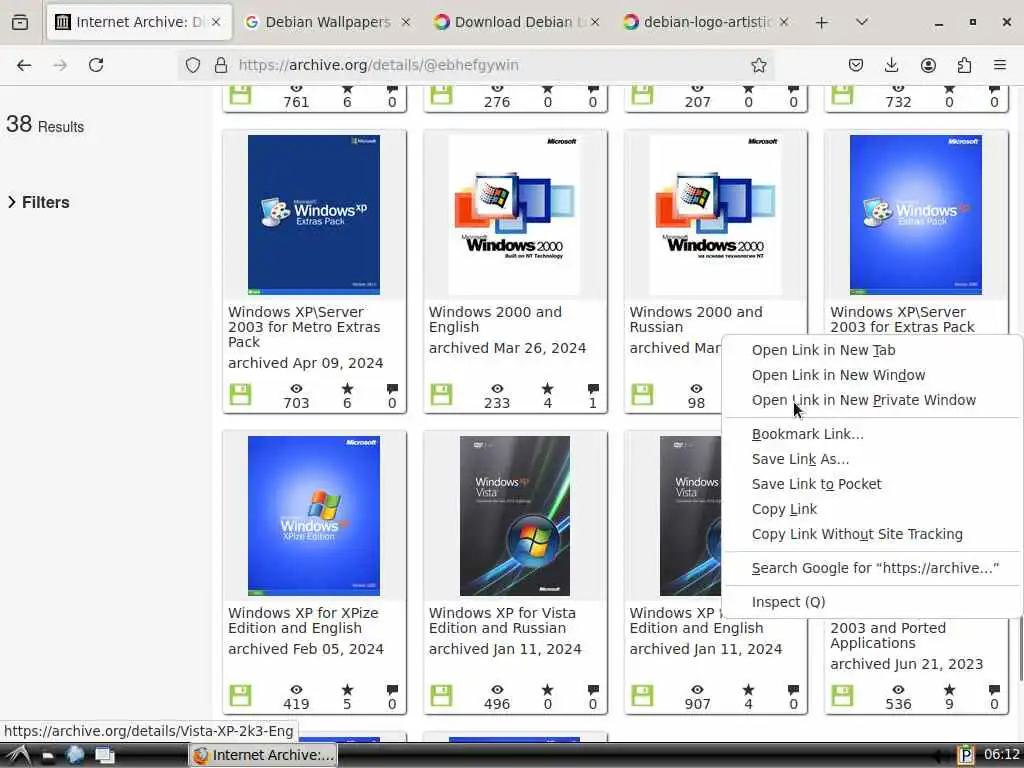The width and height of the screenshot is (1024, 768).
Task: Open the taskbar start menu icon
Action: click(18, 755)
